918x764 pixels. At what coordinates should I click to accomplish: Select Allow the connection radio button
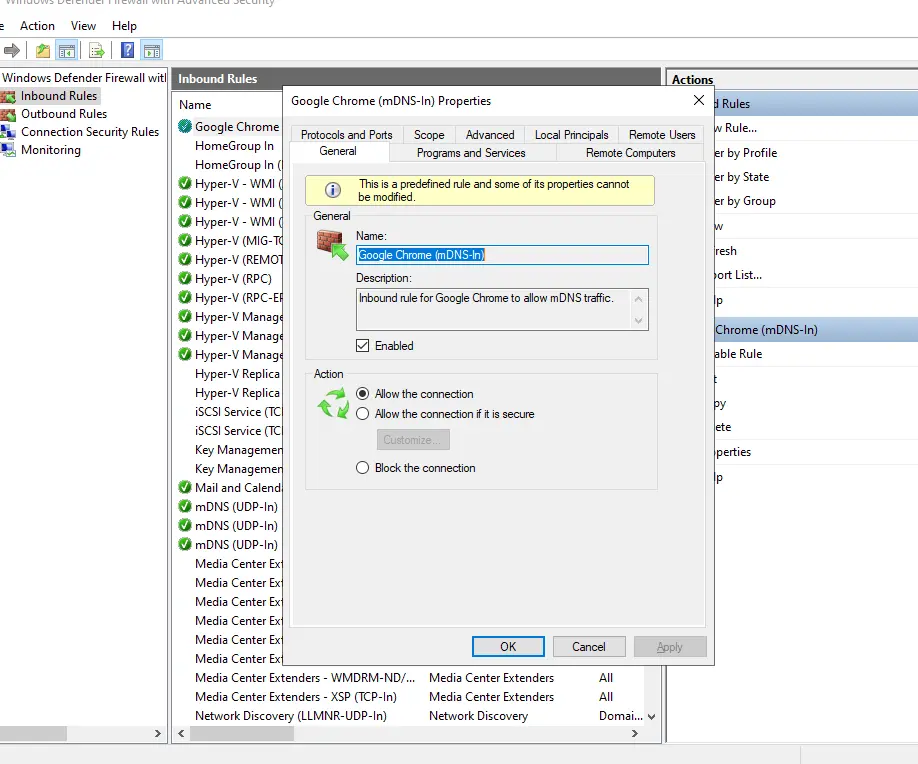[362, 394]
